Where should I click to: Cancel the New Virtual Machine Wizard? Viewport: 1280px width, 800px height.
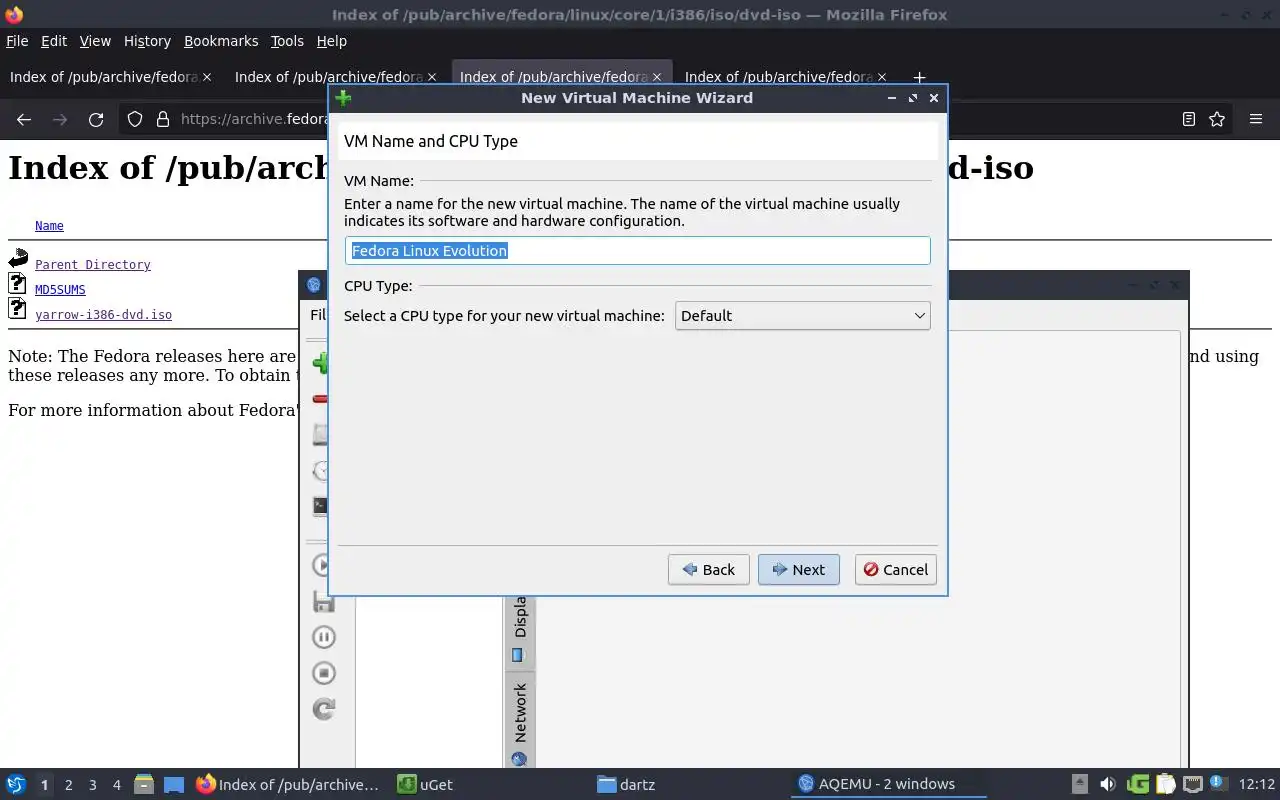[x=896, y=570]
